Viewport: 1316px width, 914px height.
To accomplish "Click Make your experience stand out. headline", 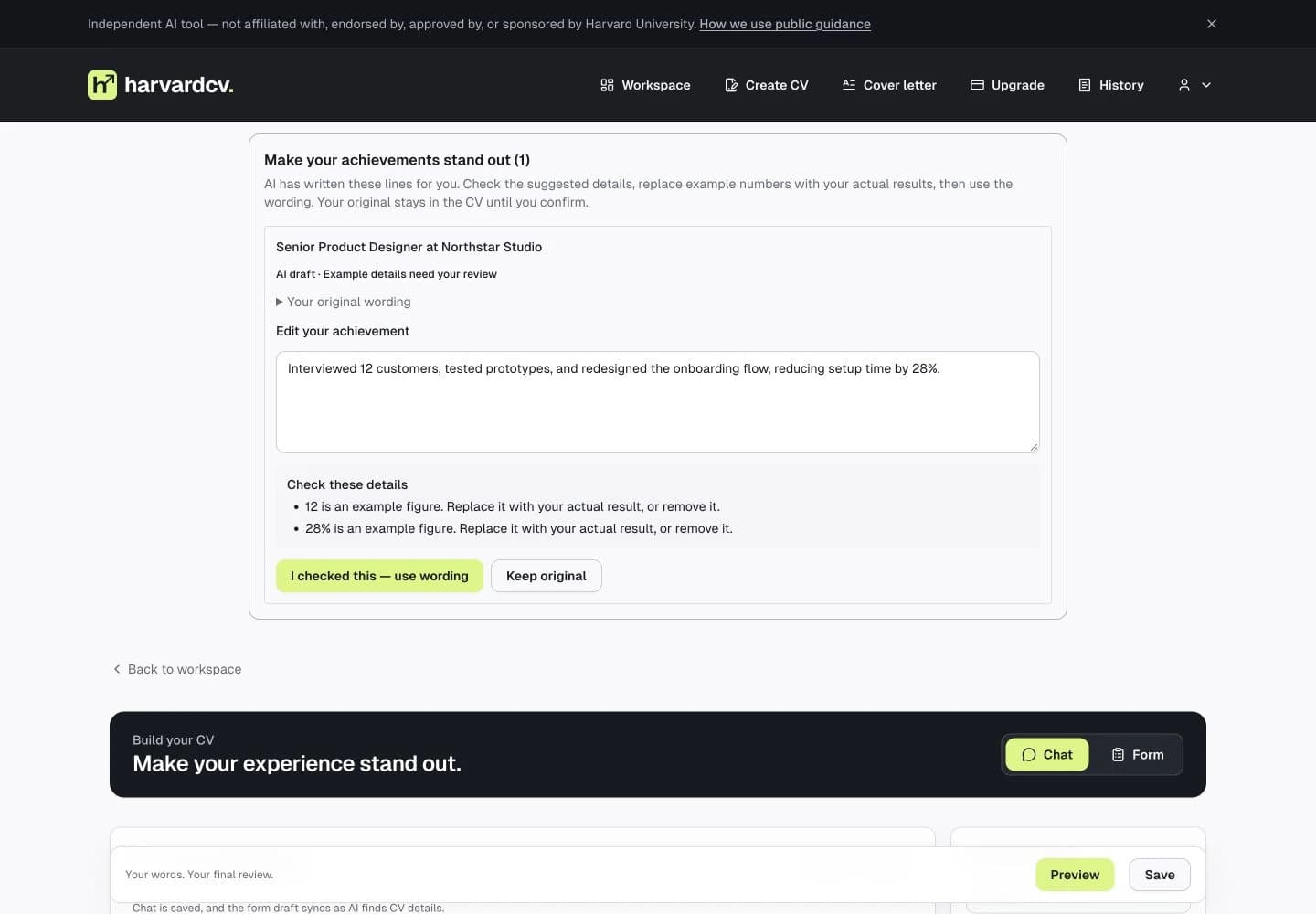I will tap(297, 763).
